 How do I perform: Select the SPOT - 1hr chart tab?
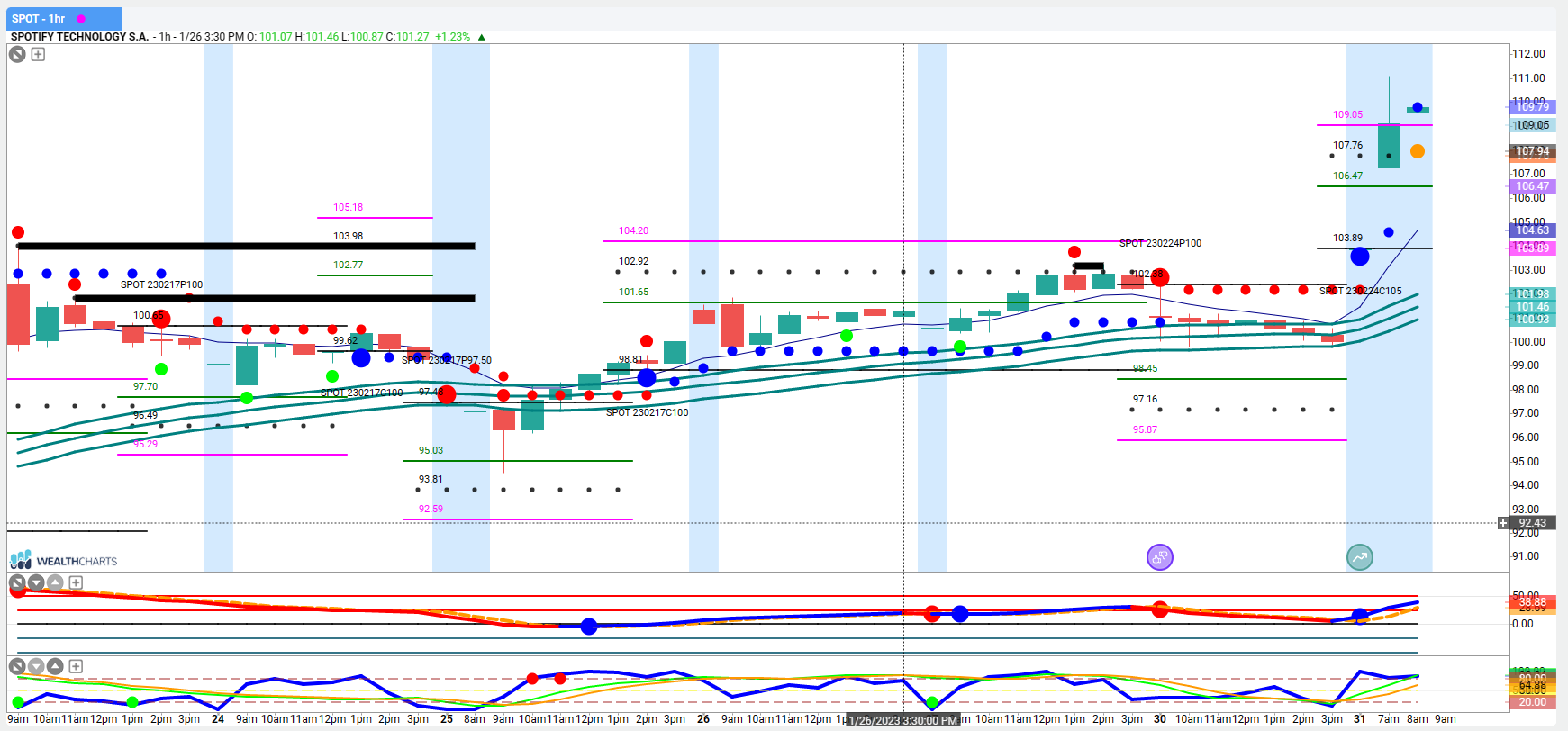coord(63,18)
